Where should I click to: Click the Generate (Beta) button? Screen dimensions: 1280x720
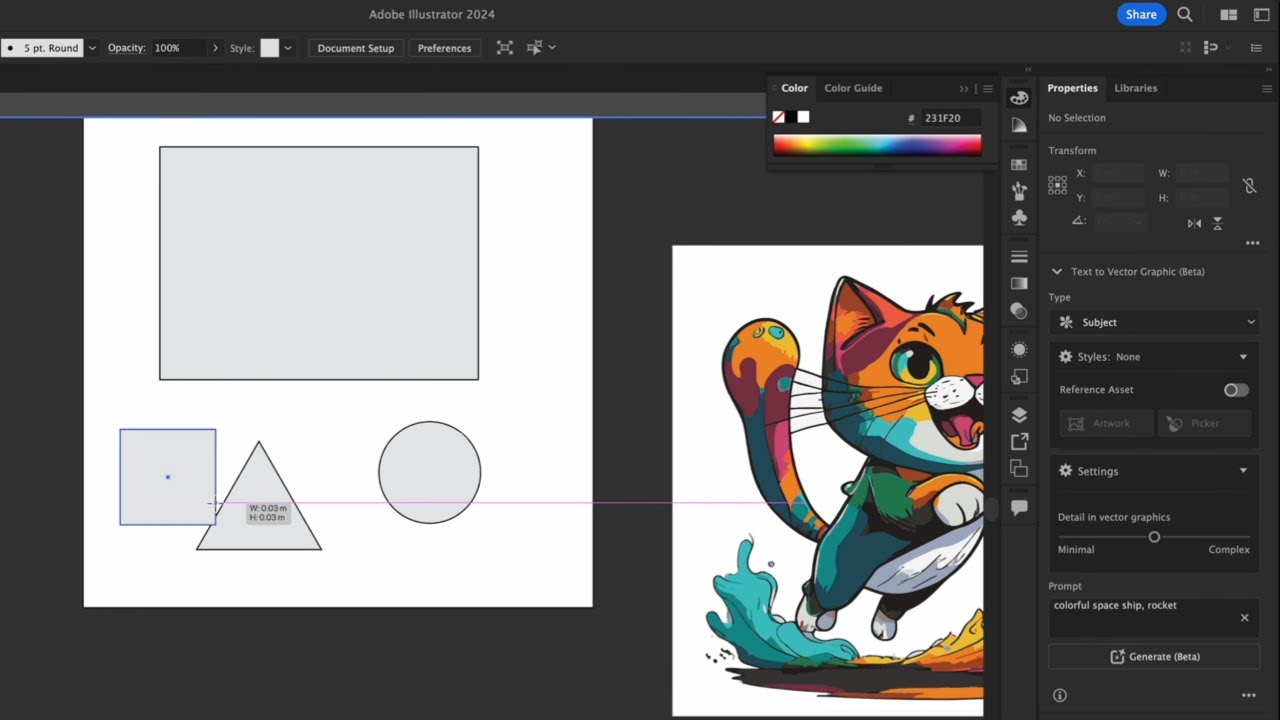click(1154, 657)
